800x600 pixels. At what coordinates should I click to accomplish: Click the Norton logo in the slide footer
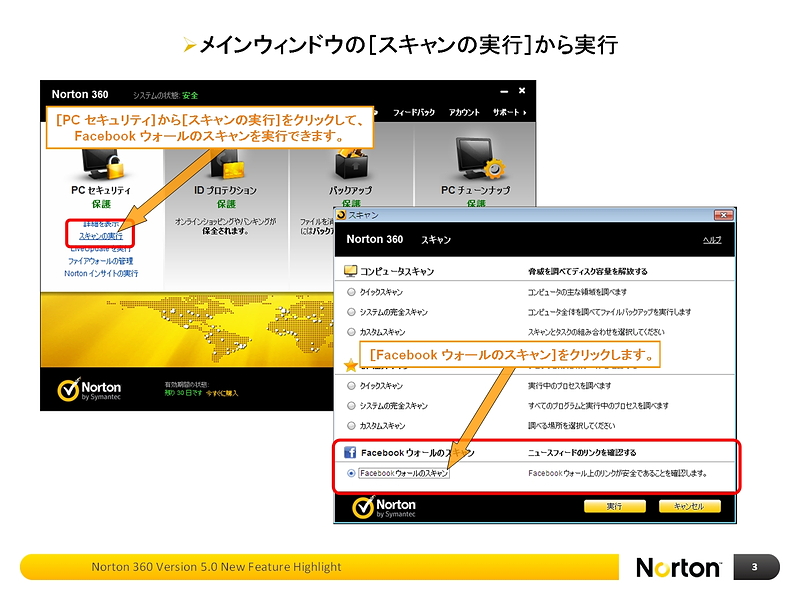tap(679, 567)
